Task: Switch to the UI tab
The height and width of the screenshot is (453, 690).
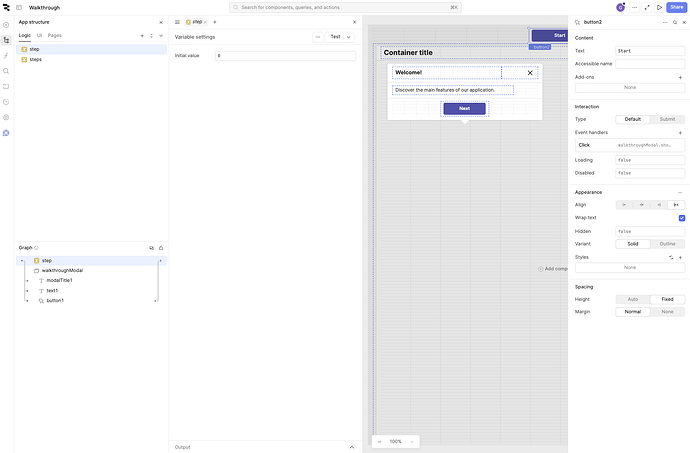Action: [39, 35]
